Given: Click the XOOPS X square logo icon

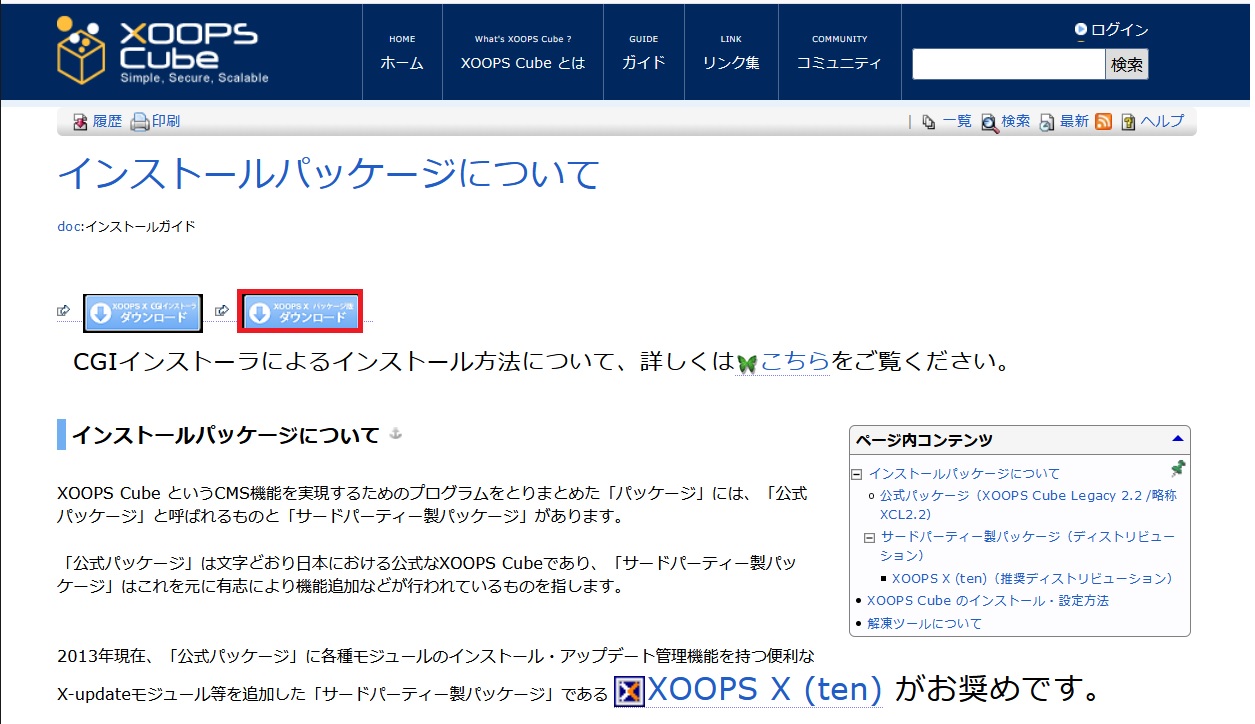Looking at the screenshot, I should (x=629, y=692).
